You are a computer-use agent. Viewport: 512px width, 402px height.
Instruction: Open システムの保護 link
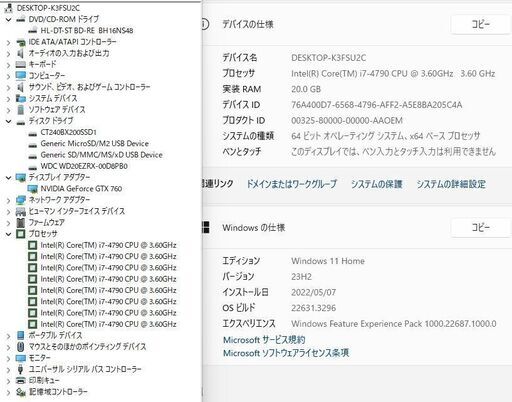(377, 184)
